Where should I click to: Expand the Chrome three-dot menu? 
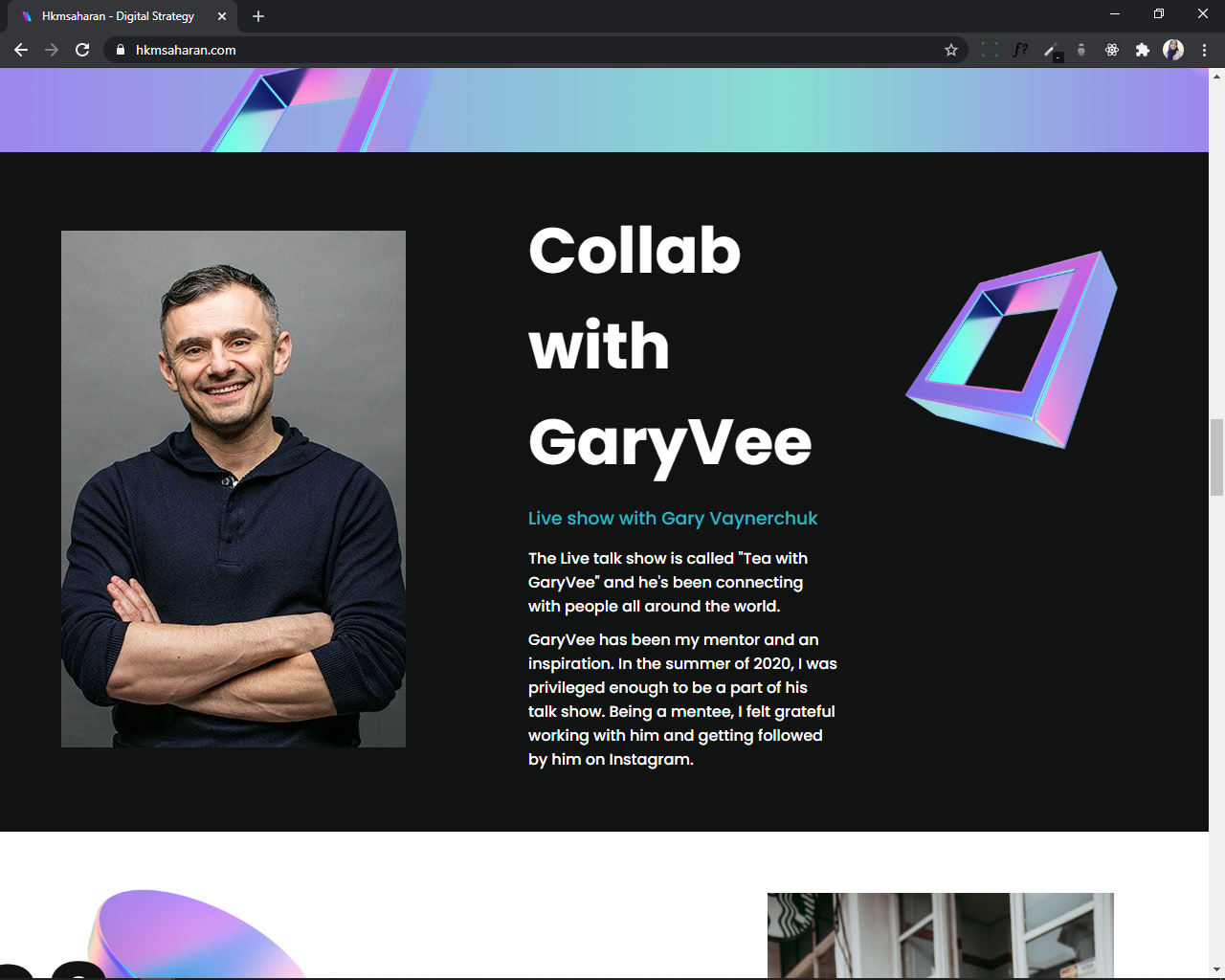coord(1204,50)
